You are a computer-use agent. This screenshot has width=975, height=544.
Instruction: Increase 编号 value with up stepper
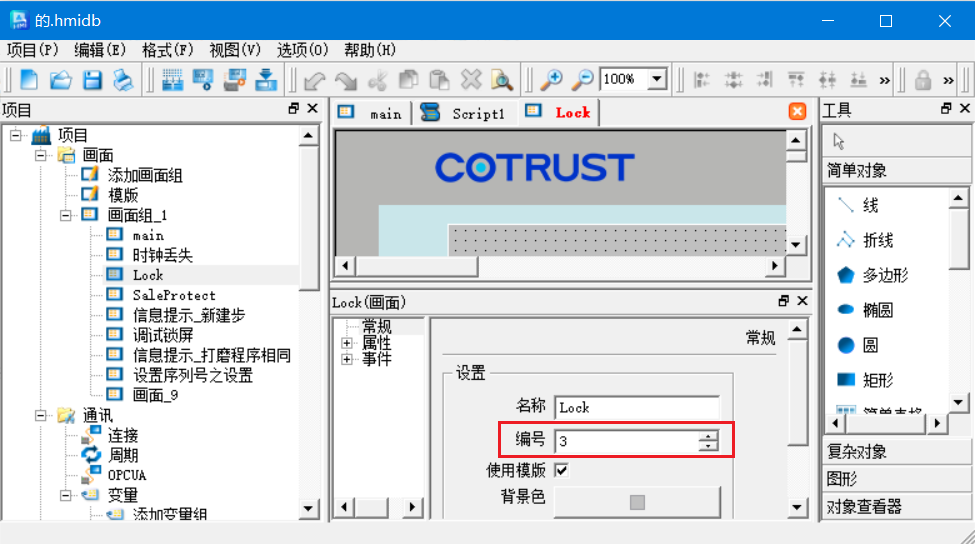pyautogui.click(x=708, y=435)
